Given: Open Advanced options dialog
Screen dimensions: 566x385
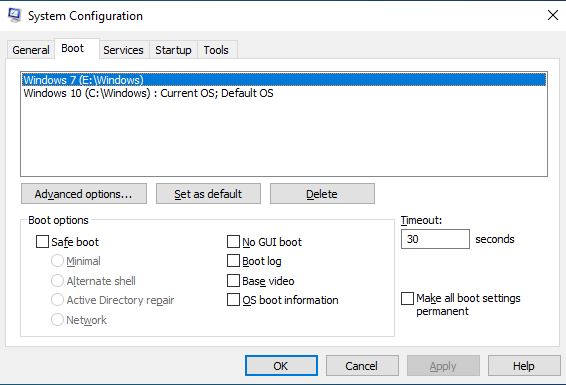Looking at the screenshot, I should [x=84, y=194].
